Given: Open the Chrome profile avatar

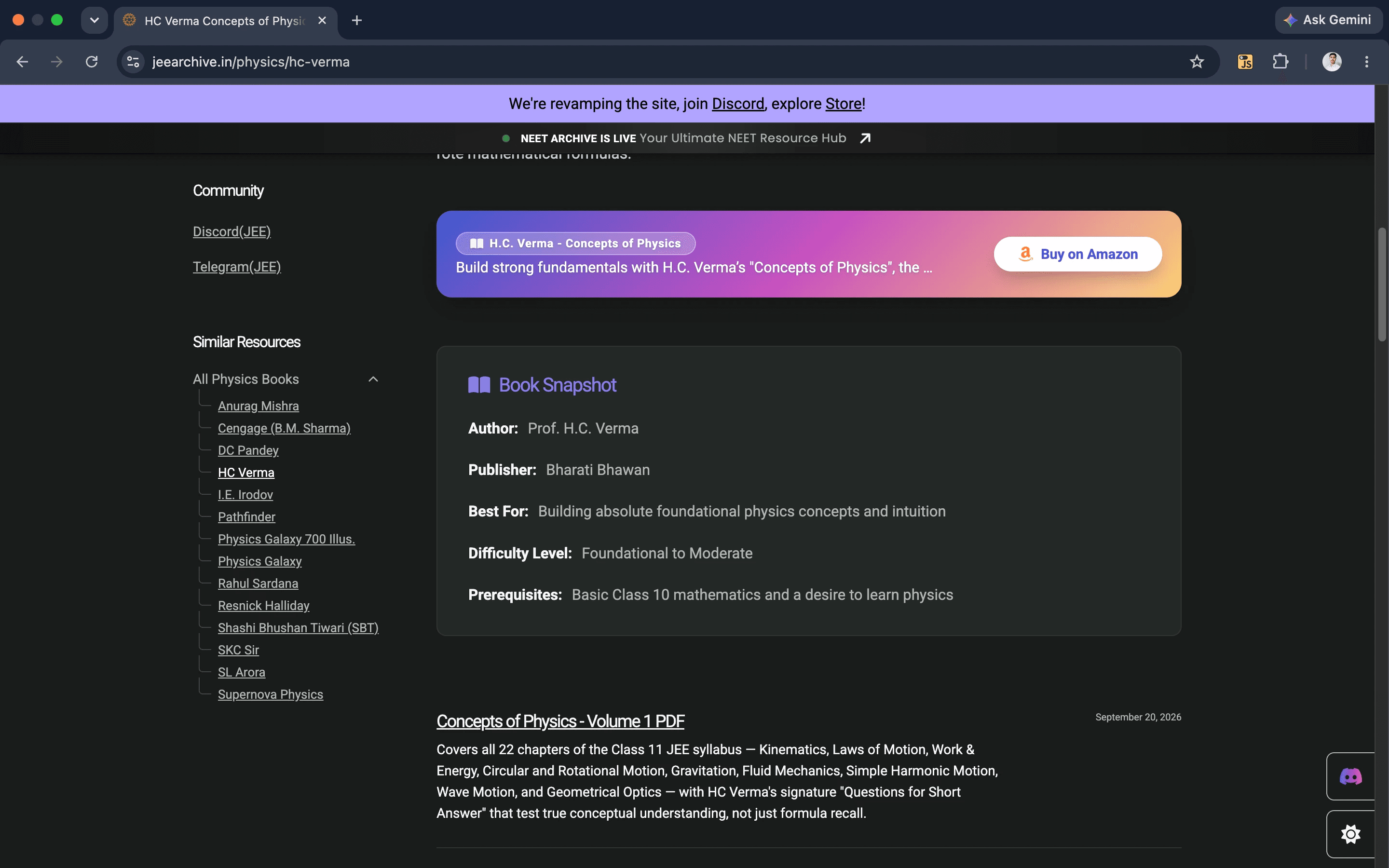Looking at the screenshot, I should click(x=1332, y=61).
